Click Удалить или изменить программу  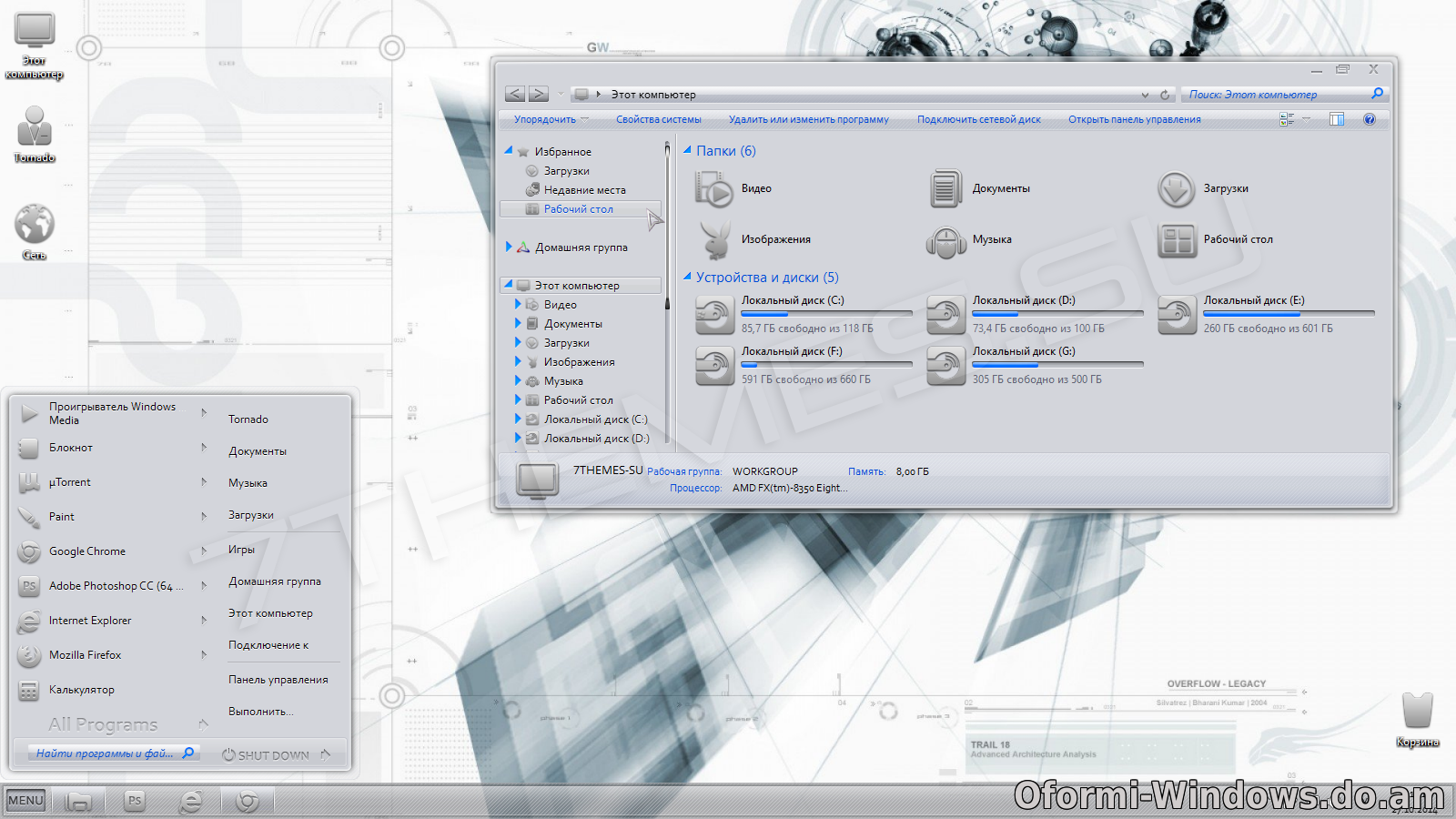point(809,119)
